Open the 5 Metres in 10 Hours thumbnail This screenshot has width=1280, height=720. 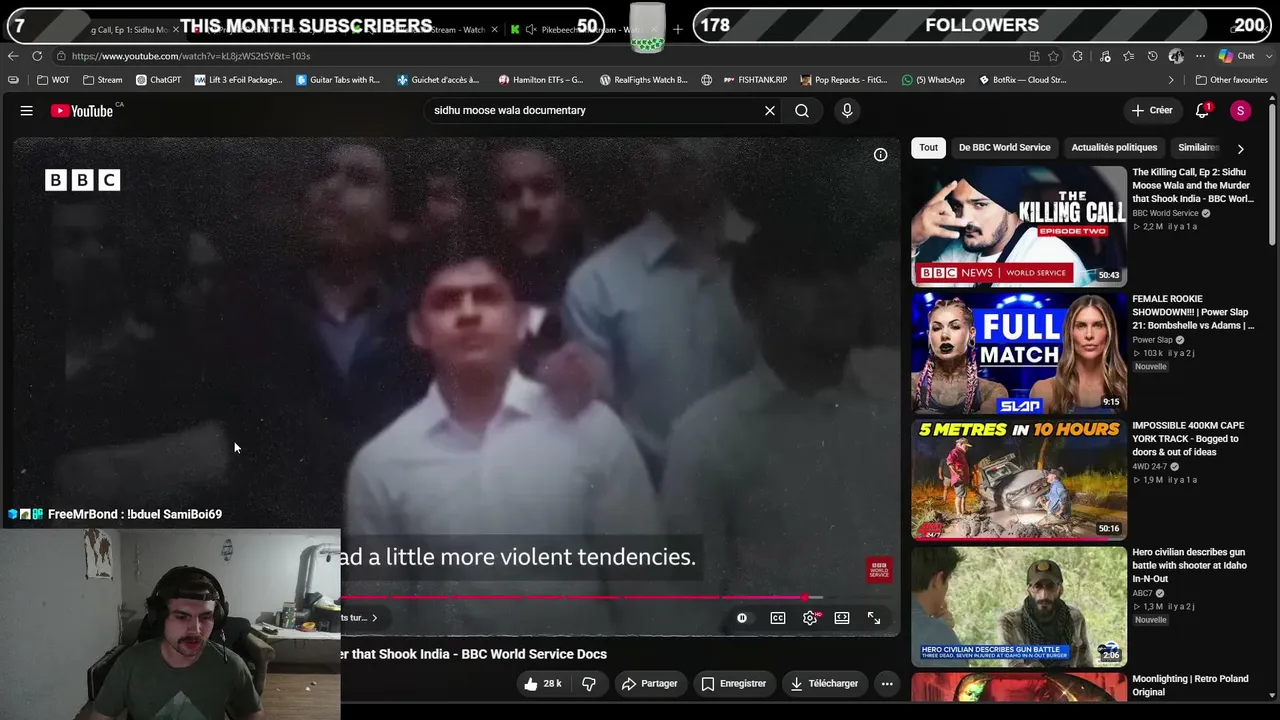point(1019,480)
